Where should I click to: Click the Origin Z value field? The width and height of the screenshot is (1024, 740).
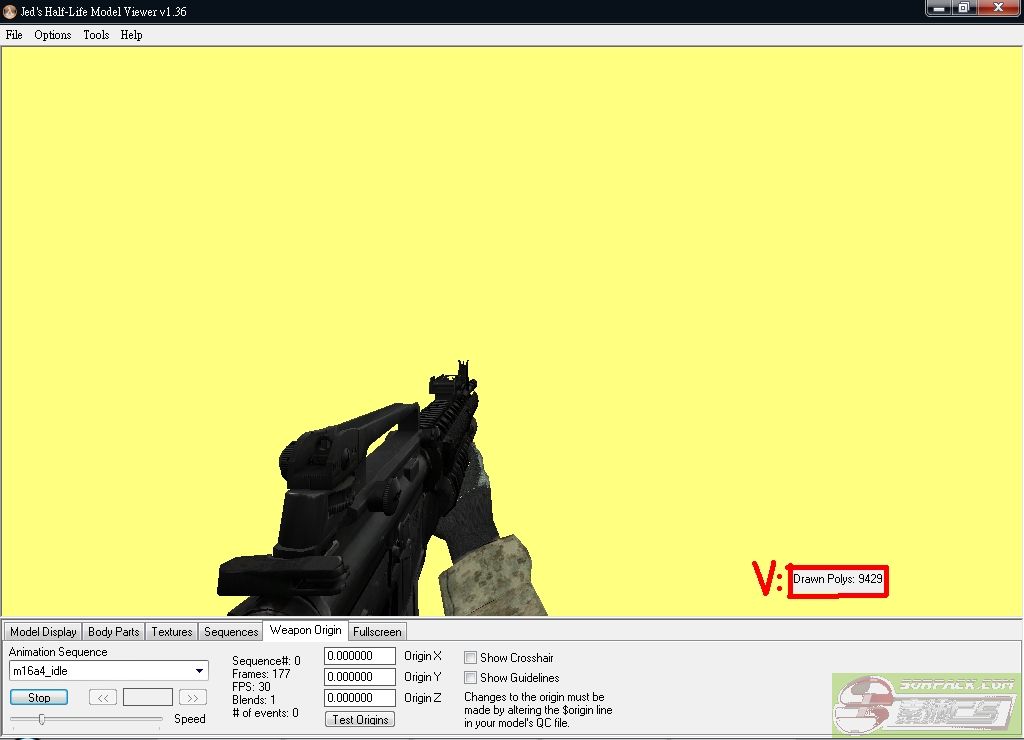point(360,698)
